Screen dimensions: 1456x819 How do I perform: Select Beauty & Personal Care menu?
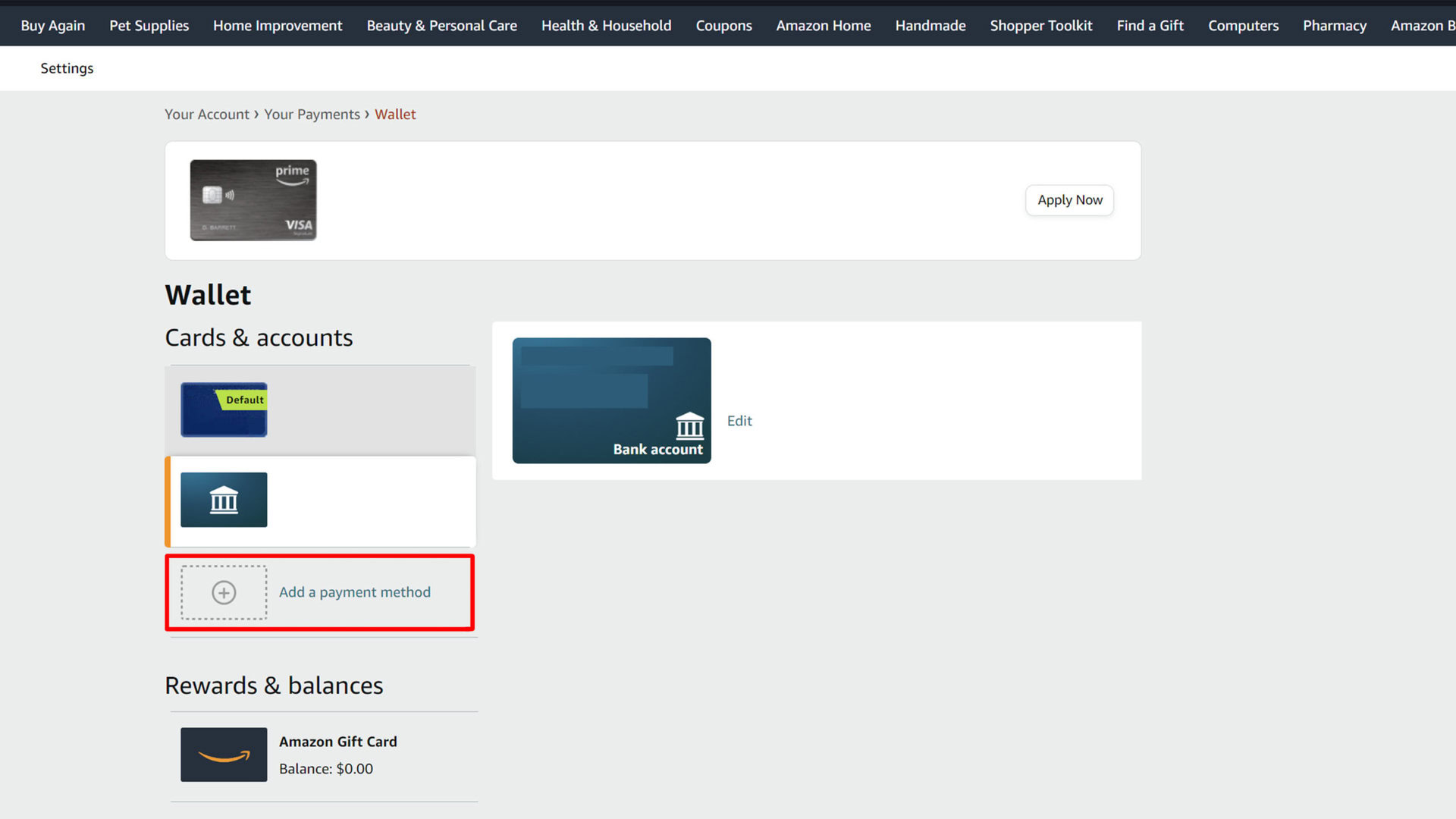click(441, 26)
